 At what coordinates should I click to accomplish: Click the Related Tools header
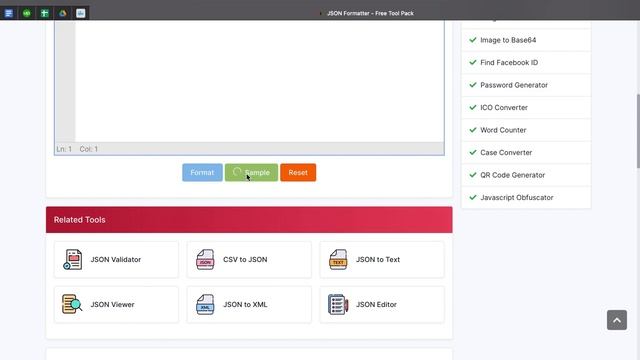(249, 220)
